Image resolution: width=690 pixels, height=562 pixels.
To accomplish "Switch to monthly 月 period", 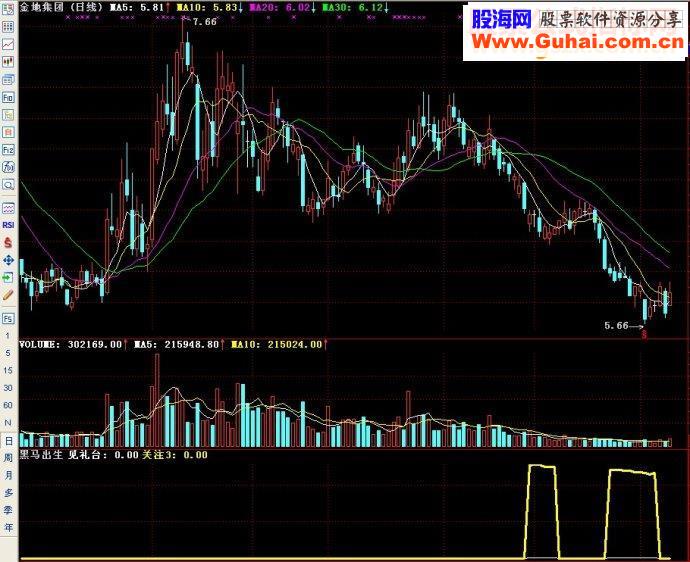I will [8, 475].
